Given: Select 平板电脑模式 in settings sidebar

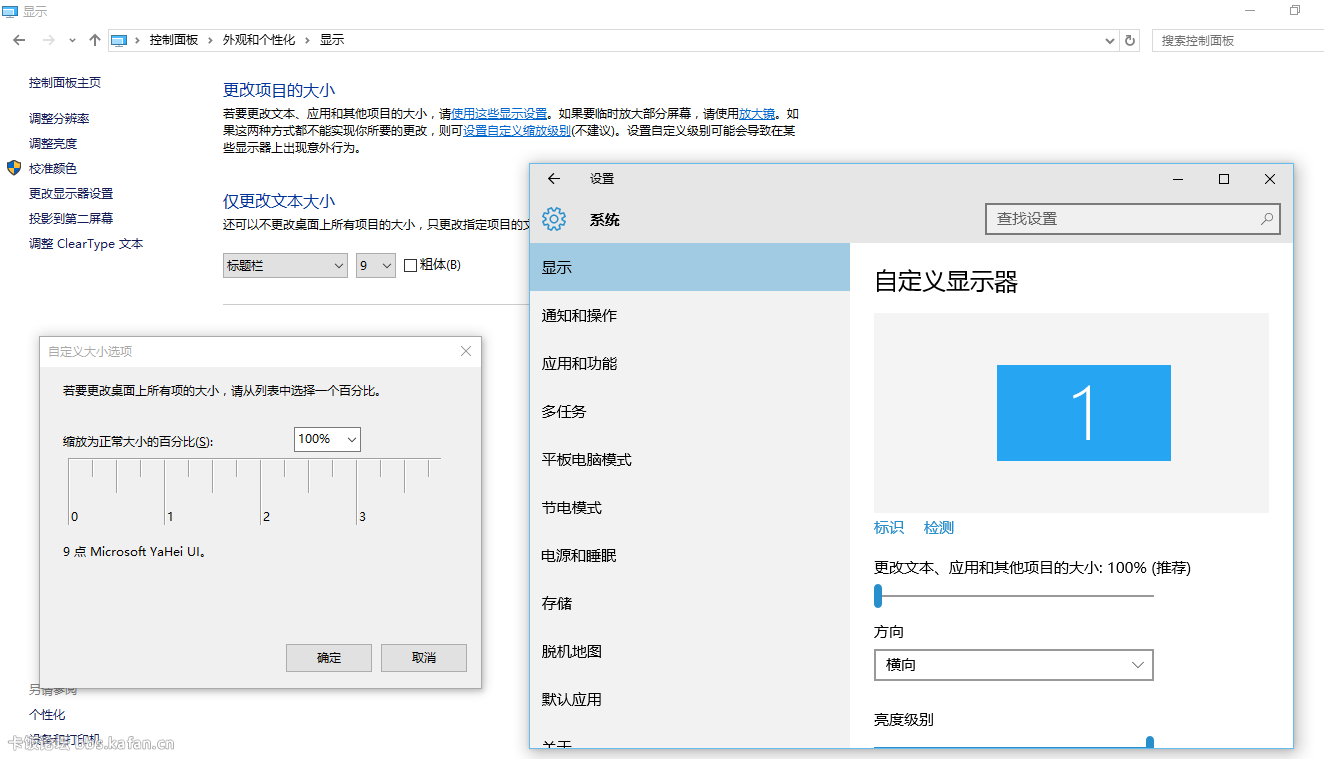Looking at the screenshot, I should point(690,460).
